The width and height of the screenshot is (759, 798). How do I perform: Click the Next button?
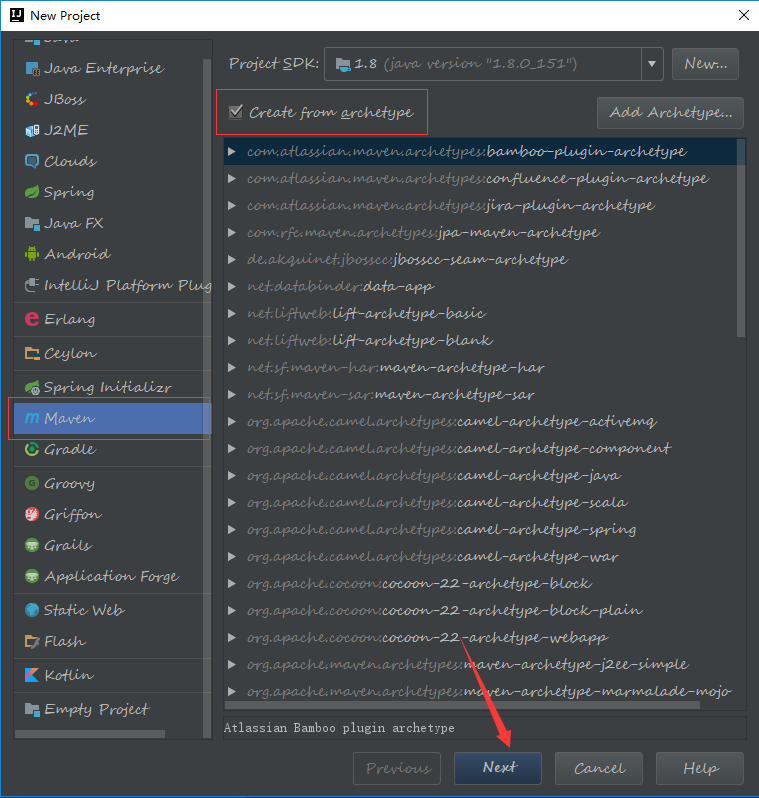pos(498,768)
